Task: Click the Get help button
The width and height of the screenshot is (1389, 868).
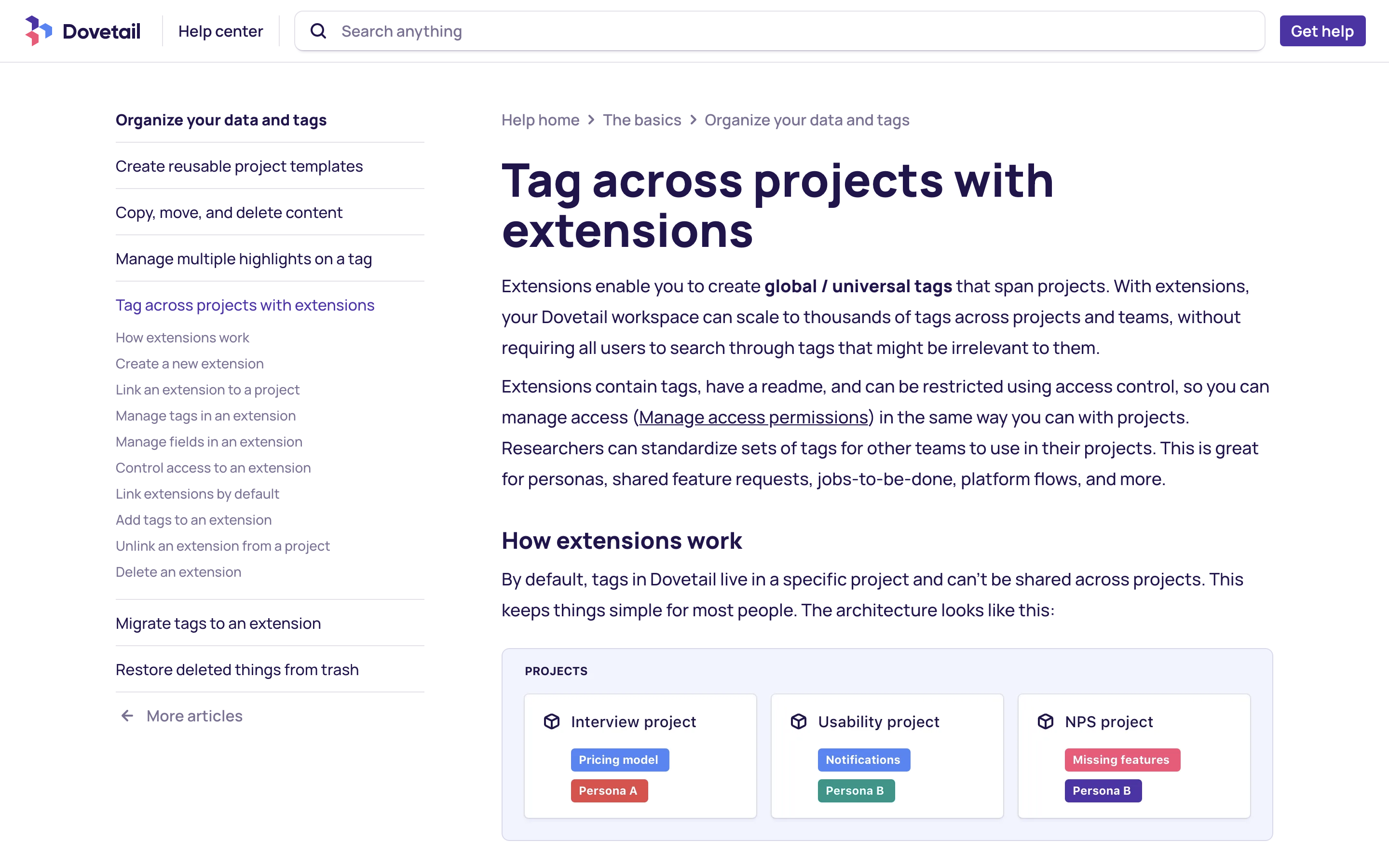Action: tap(1322, 30)
